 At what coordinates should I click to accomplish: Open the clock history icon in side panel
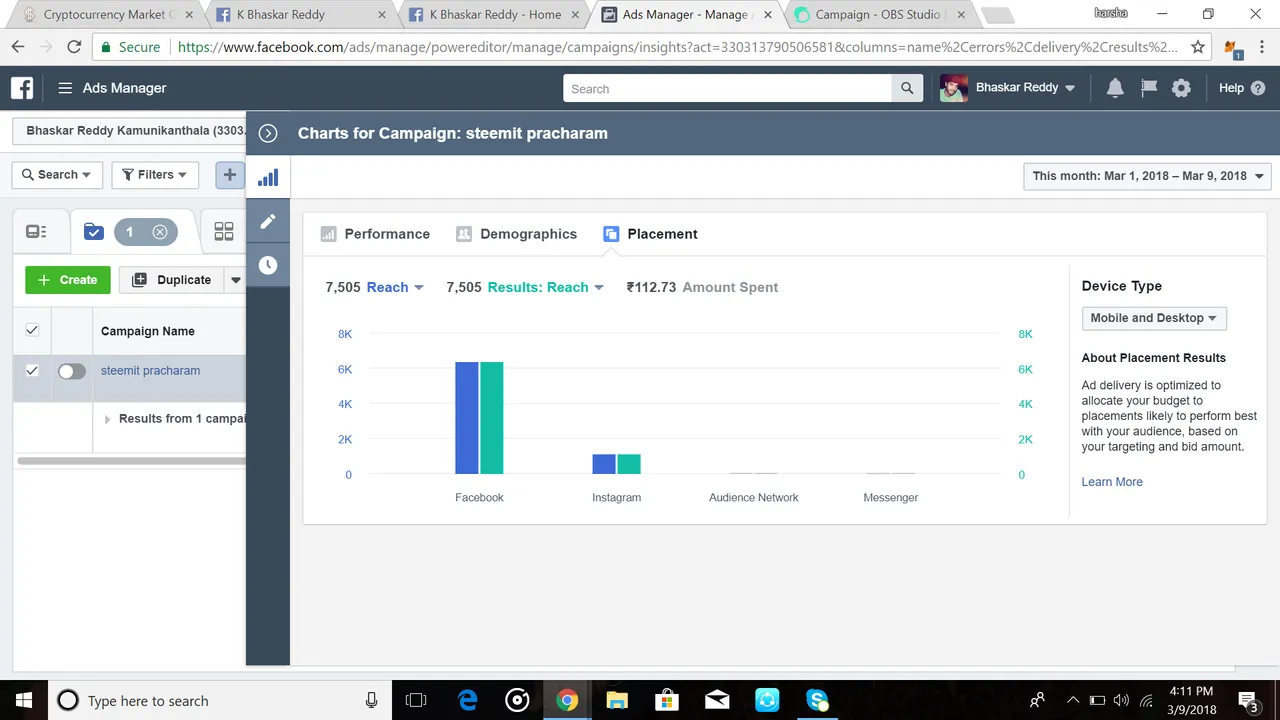[x=268, y=265]
